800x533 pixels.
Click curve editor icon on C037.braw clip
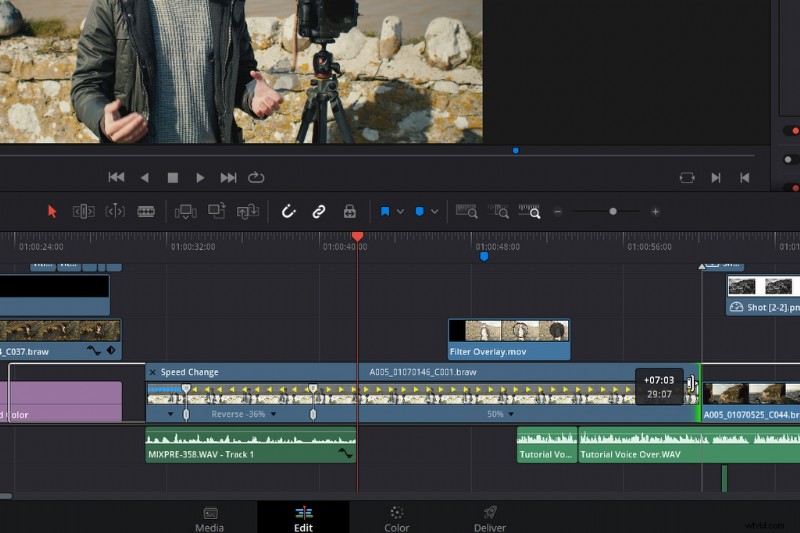pyautogui.click(x=94, y=350)
